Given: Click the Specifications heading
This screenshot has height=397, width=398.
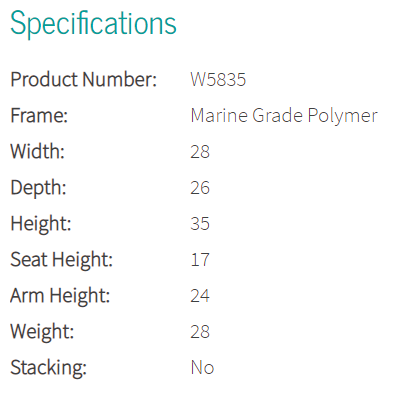Looking at the screenshot, I should pyautogui.click(x=93, y=23).
